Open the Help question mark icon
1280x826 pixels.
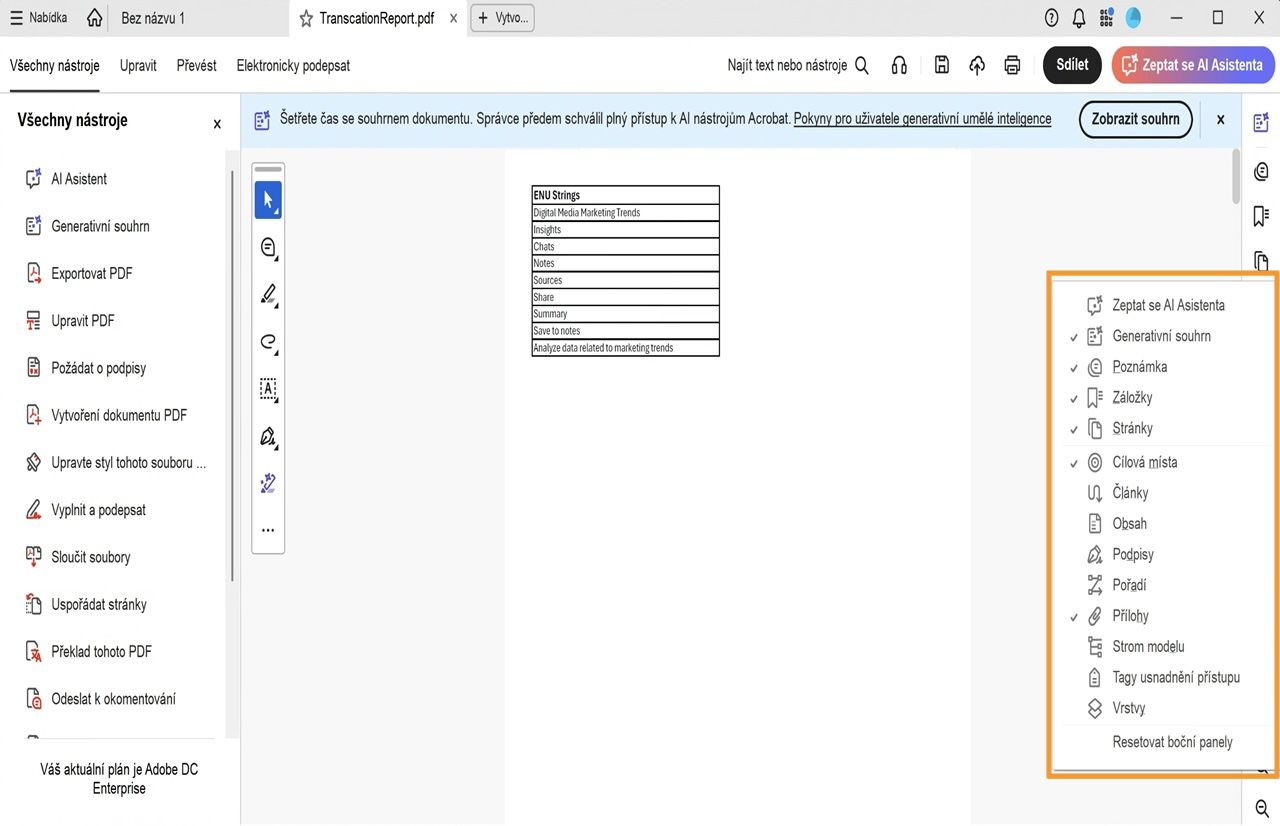point(1051,18)
